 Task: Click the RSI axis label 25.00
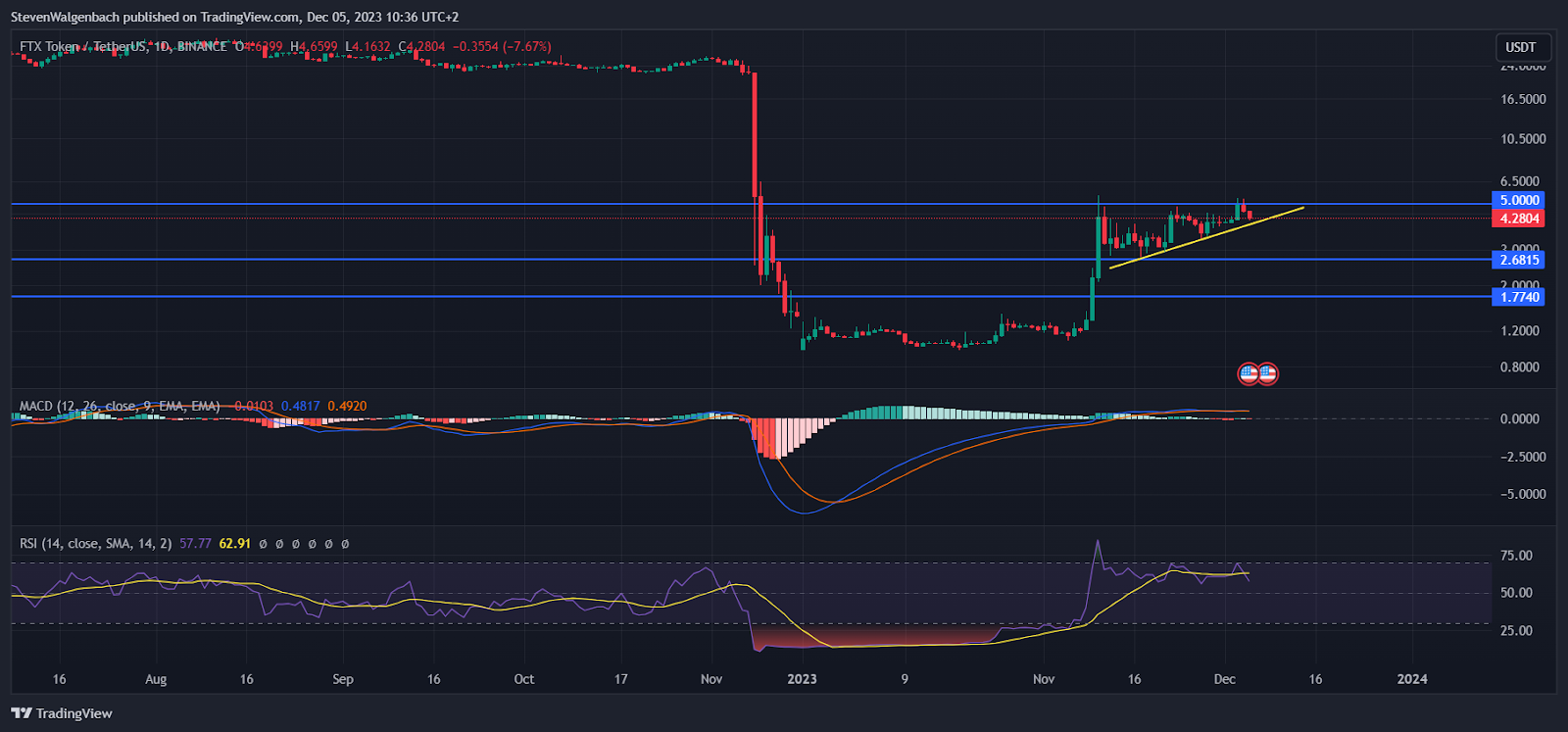point(1516,630)
